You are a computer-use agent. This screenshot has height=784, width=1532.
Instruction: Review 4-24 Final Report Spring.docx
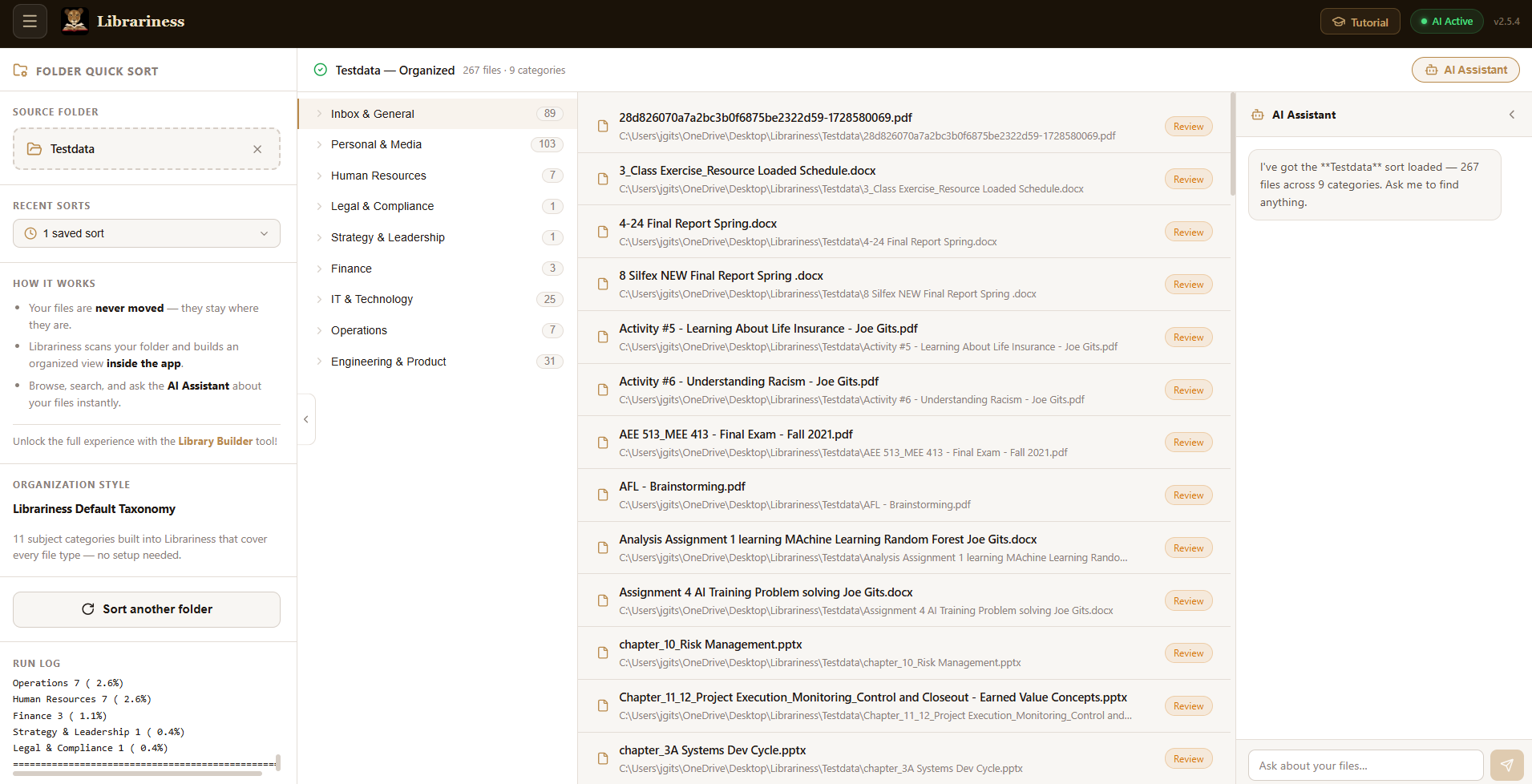[1188, 232]
